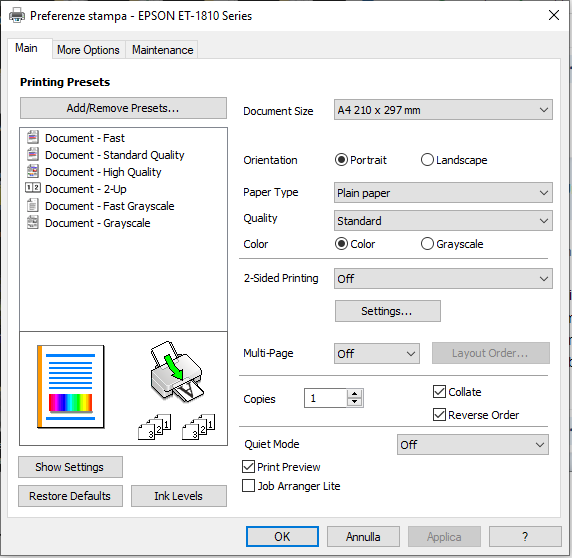572x558 pixels.
Task: Uncheck the Reverse Order checkbox
Action: [x=439, y=415]
